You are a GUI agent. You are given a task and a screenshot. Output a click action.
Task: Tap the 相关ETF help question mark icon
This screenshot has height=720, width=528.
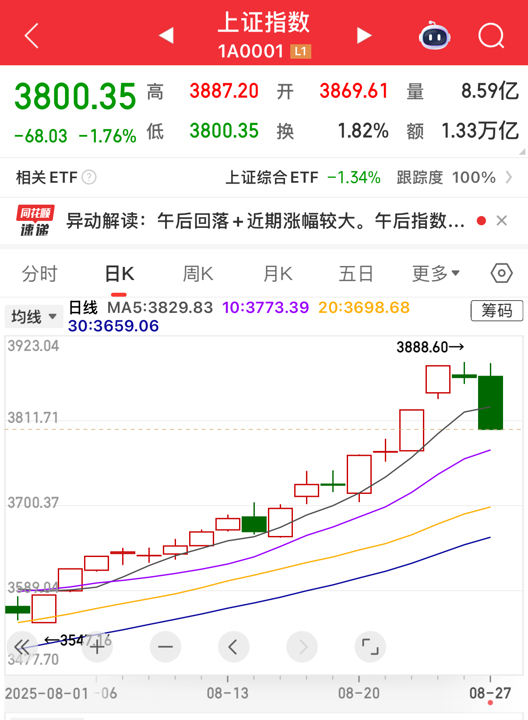point(89,177)
